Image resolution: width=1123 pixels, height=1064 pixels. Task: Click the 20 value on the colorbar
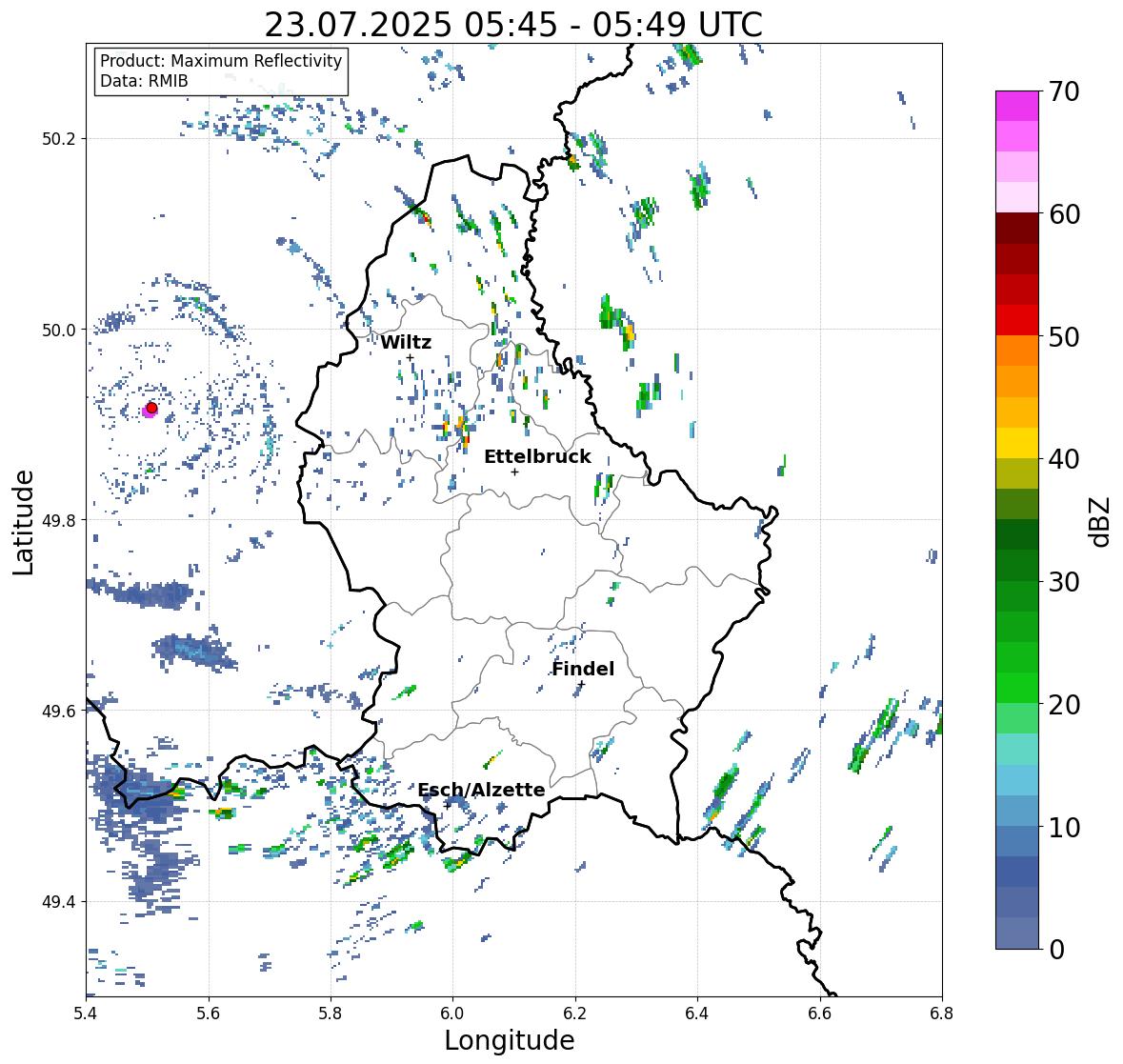1064,705
